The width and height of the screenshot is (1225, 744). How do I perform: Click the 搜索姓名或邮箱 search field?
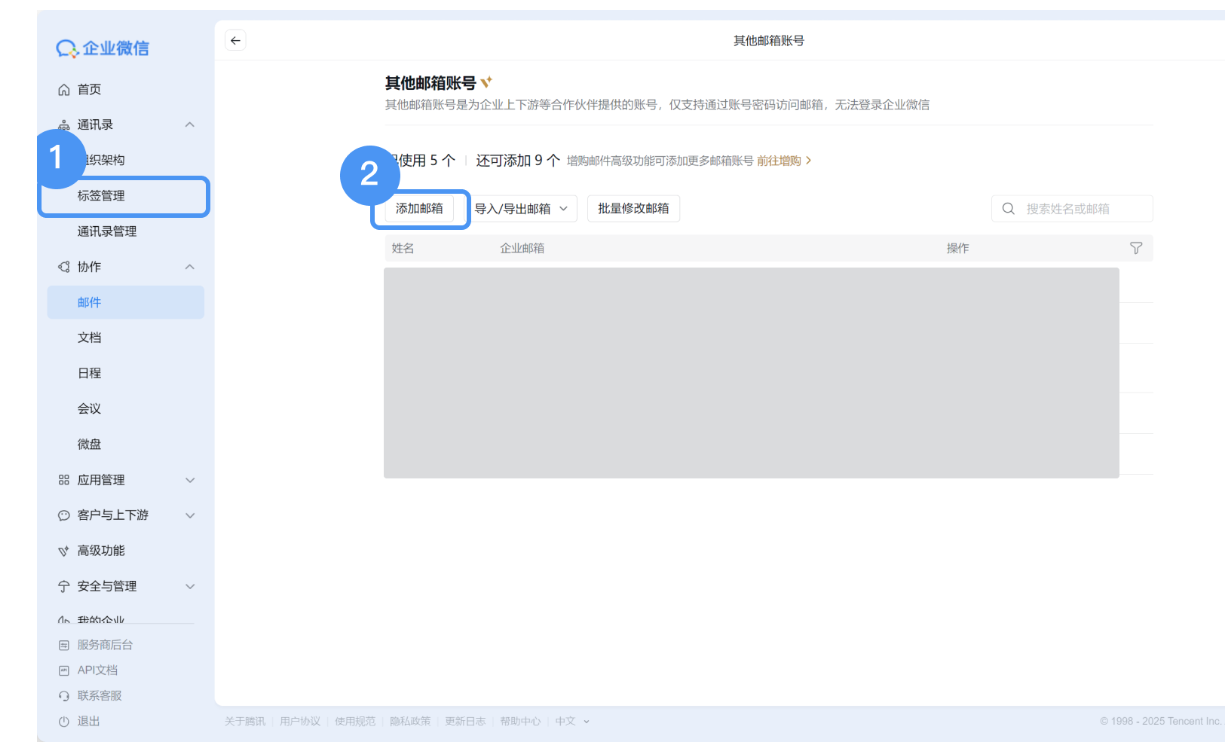1072,208
